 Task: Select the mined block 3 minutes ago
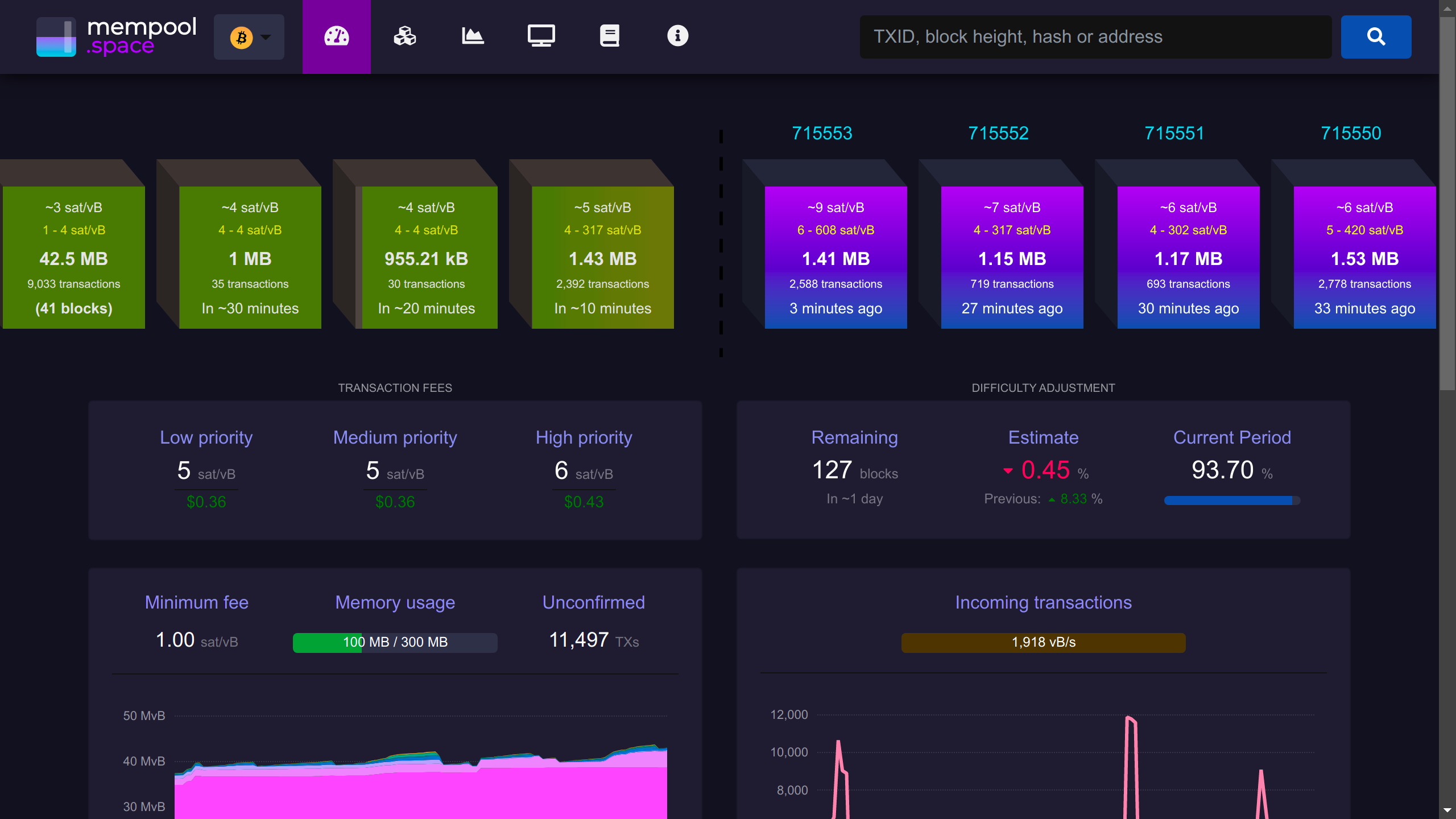click(835, 258)
